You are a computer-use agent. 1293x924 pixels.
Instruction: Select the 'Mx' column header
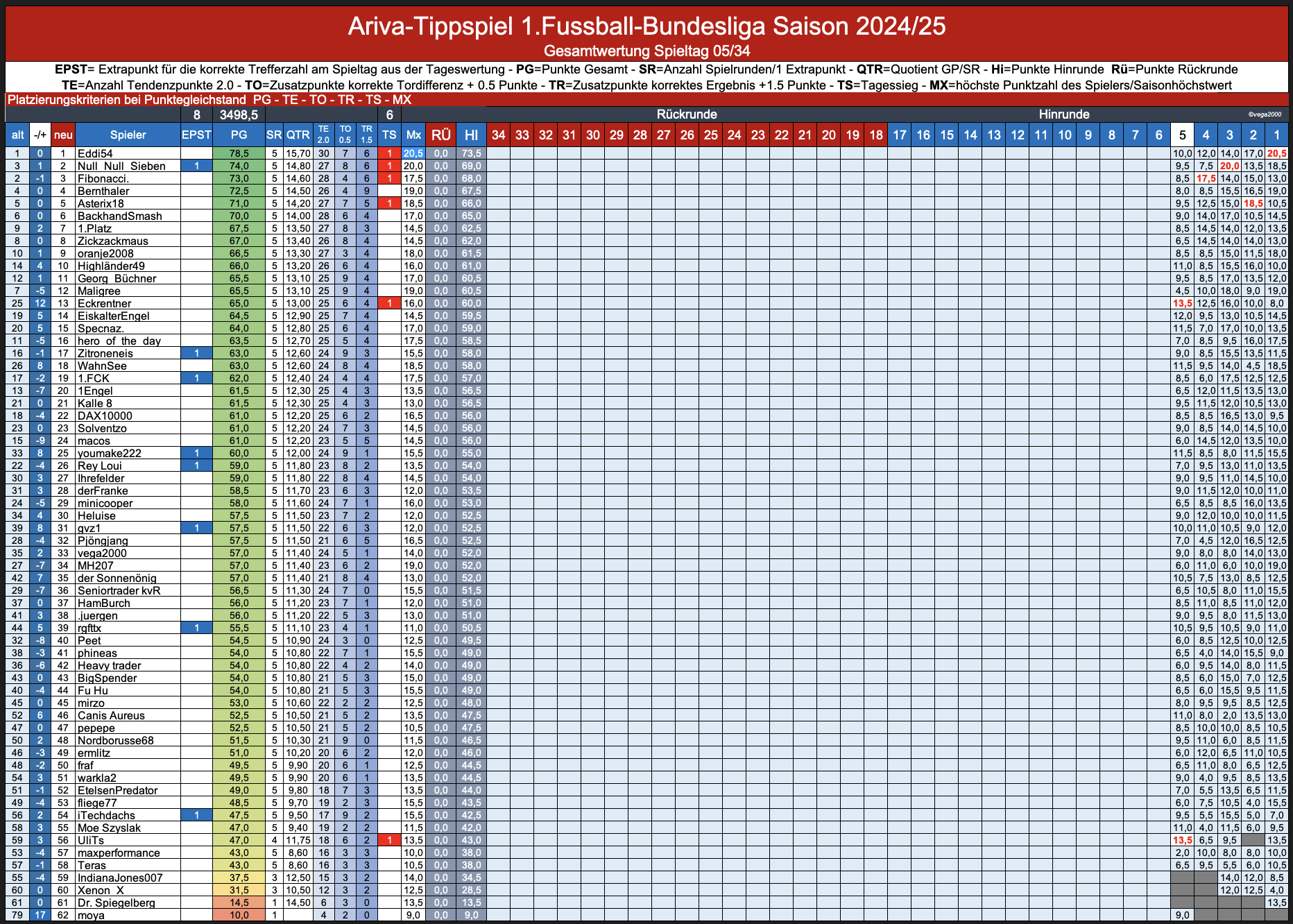pos(413,135)
